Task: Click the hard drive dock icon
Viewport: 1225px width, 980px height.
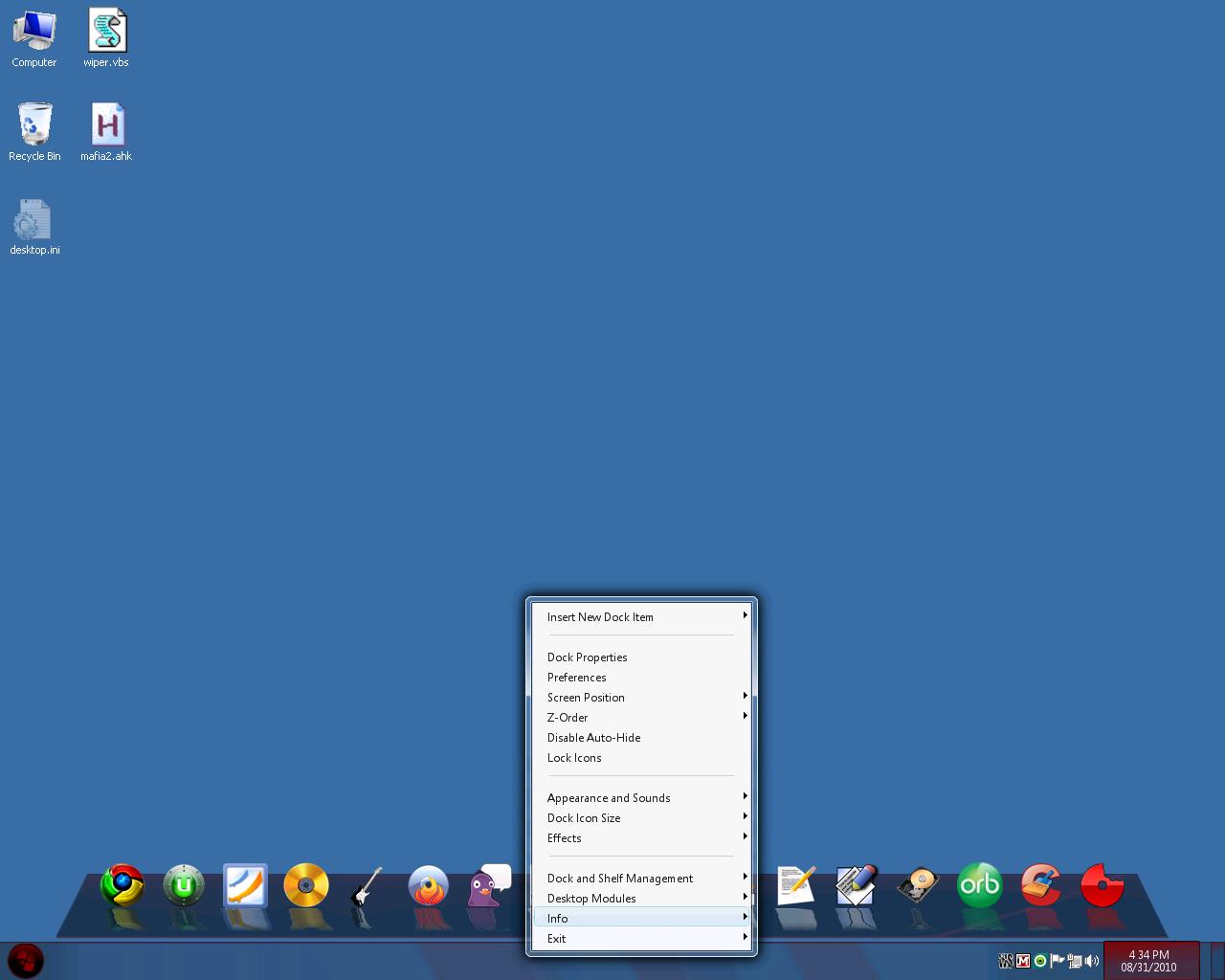Action: coord(918,885)
